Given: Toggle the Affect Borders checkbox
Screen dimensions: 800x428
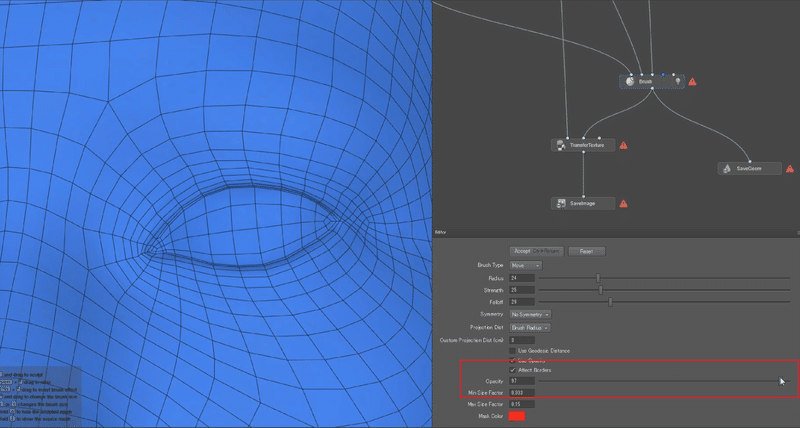Looking at the screenshot, I should [x=513, y=370].
